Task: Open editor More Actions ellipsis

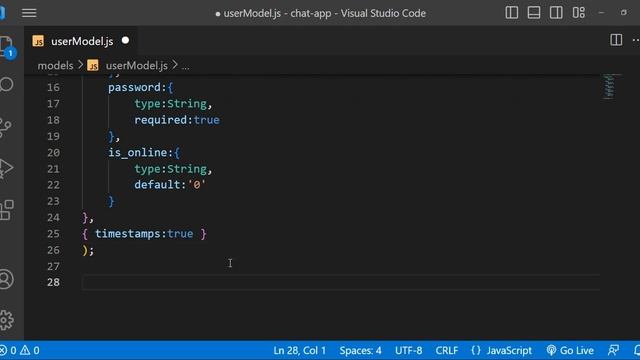Action: [636, 40]
